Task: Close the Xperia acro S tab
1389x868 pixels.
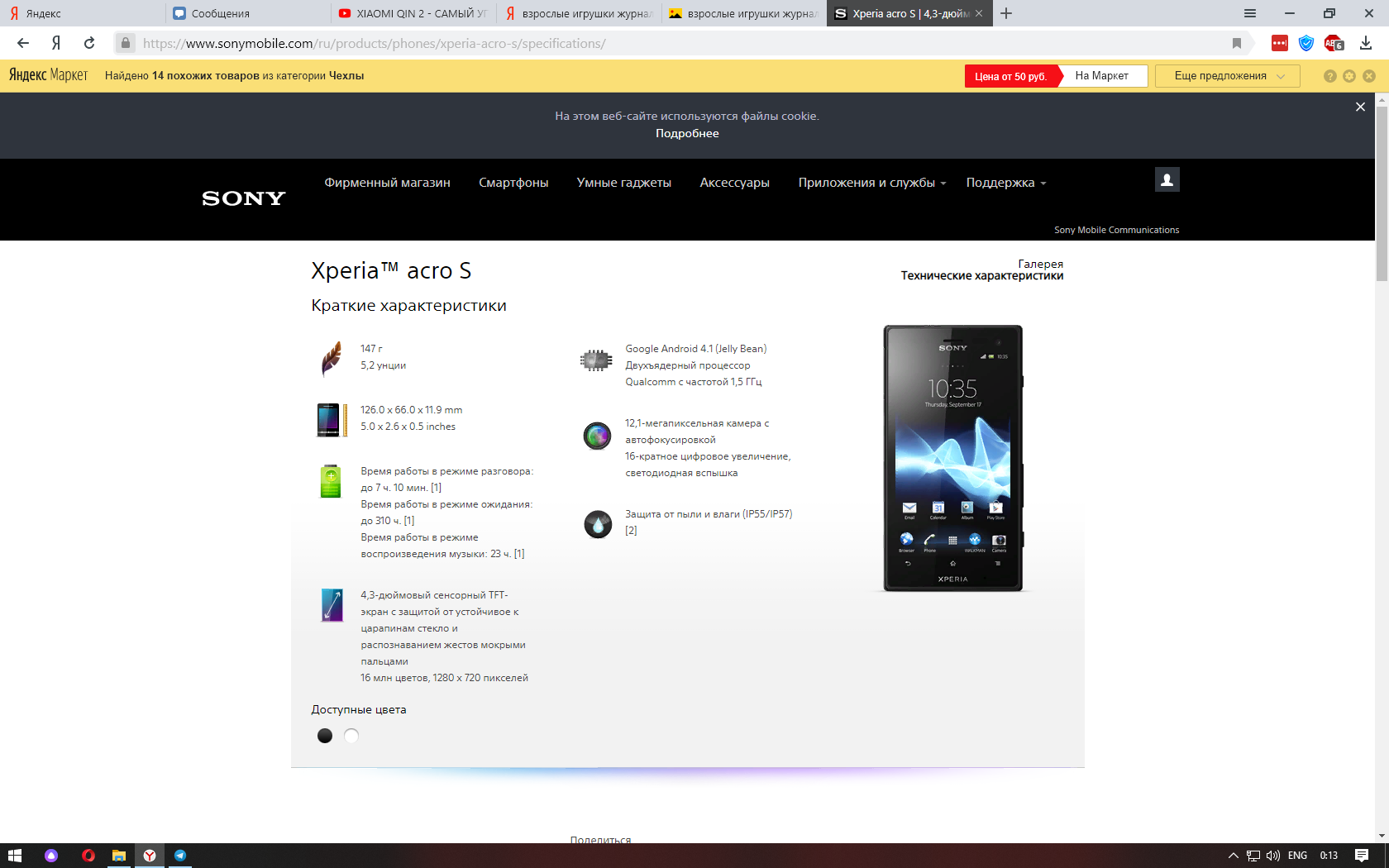Action: coord(979,13)
